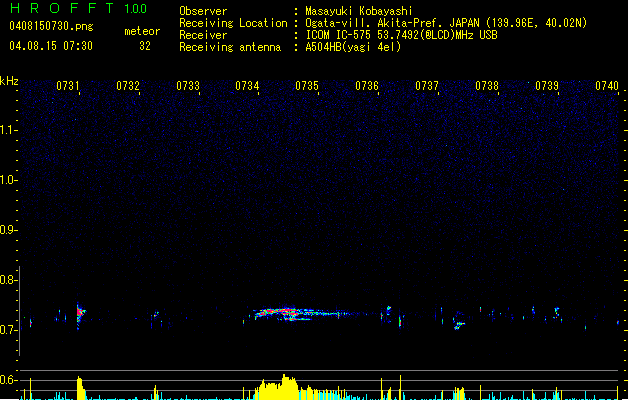Click the HROFFT 1.0.0 title text
The width and height of the screenshot is (629, 400).
[x=78, y=8]
